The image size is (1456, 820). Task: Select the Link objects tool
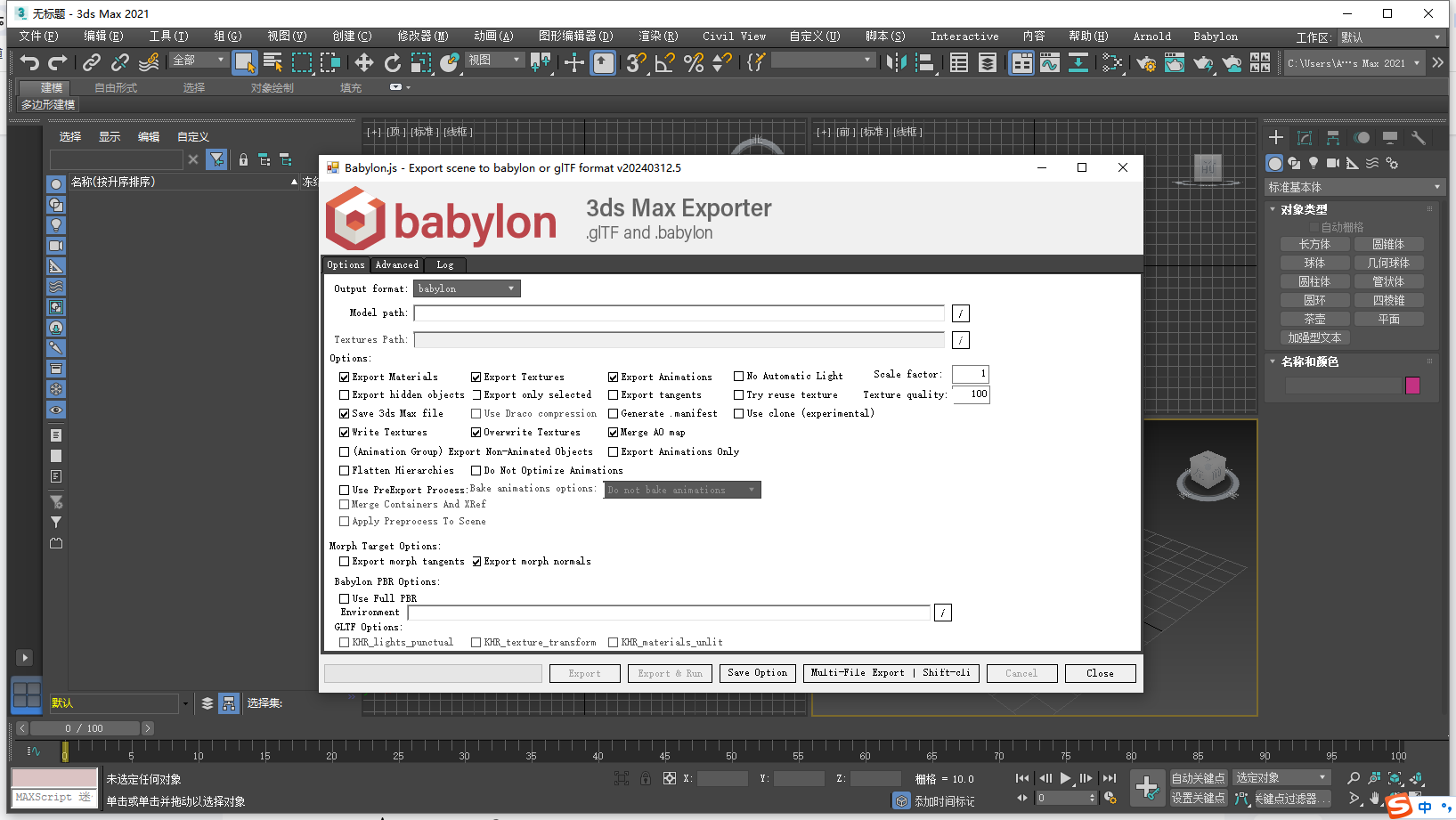[x=92, y=62]
